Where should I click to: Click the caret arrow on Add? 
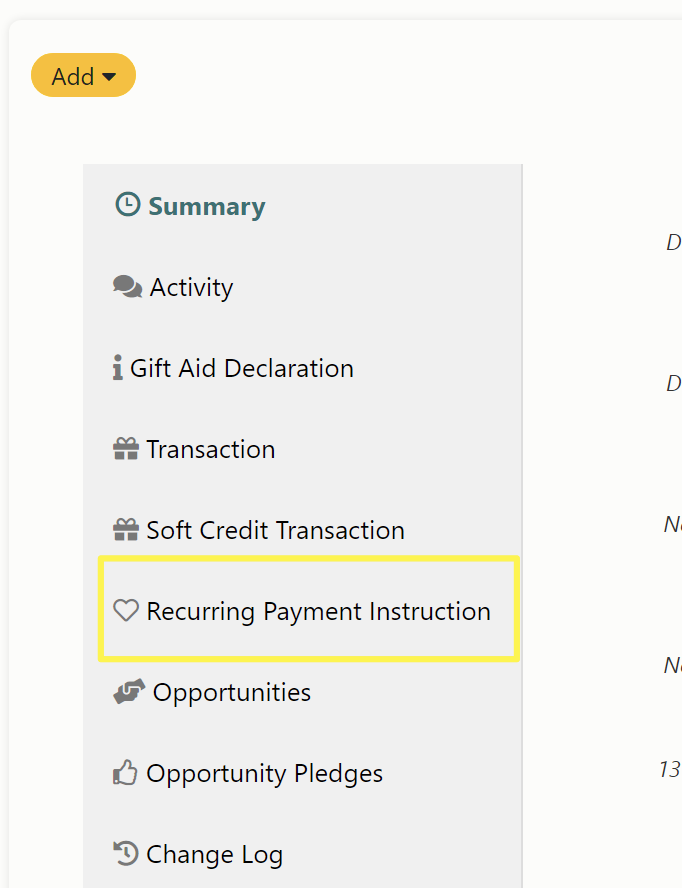point(109,76)
